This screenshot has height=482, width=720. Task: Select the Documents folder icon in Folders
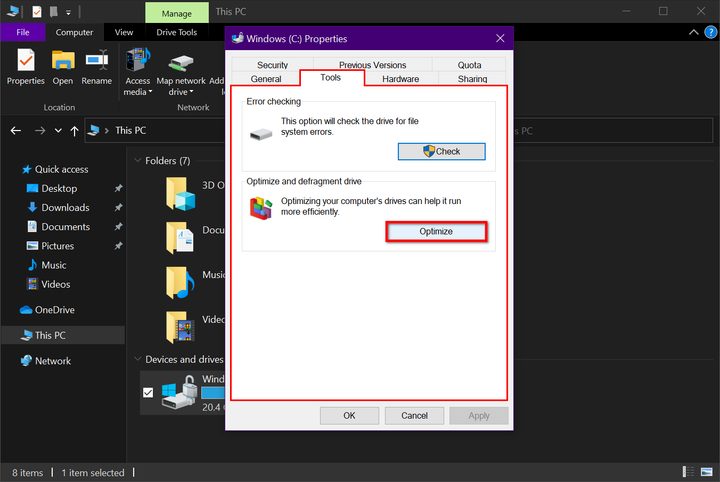coord(180,237)
